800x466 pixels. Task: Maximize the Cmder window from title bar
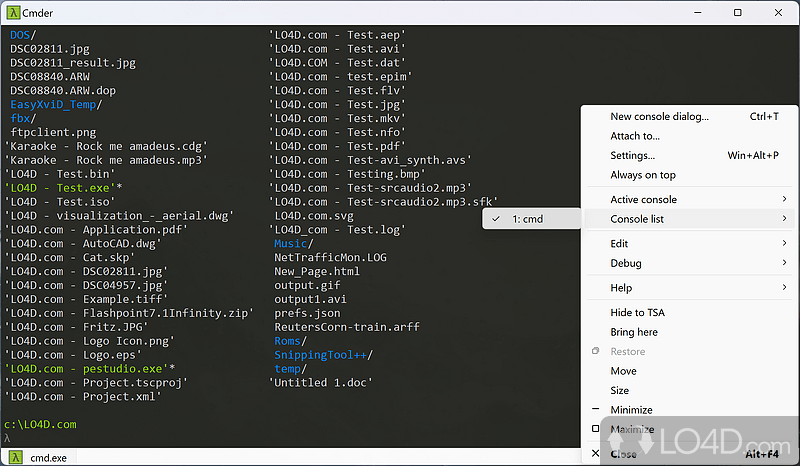738,13
